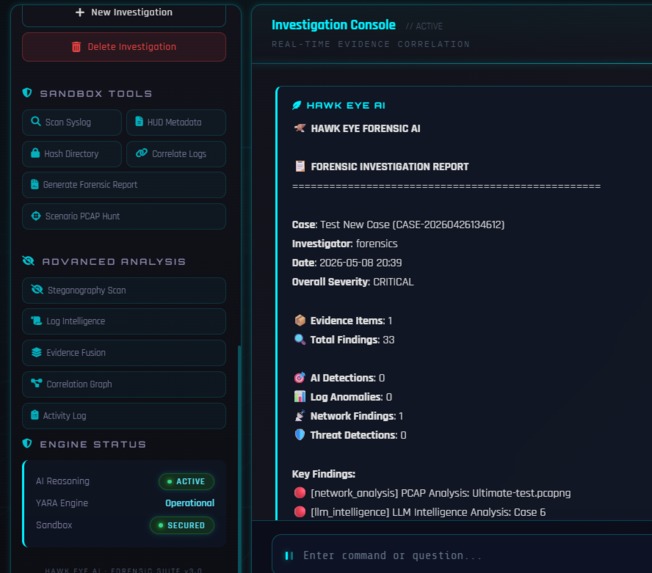Click the eye-slash icon beside Advanced Analysis

point(28,261)
